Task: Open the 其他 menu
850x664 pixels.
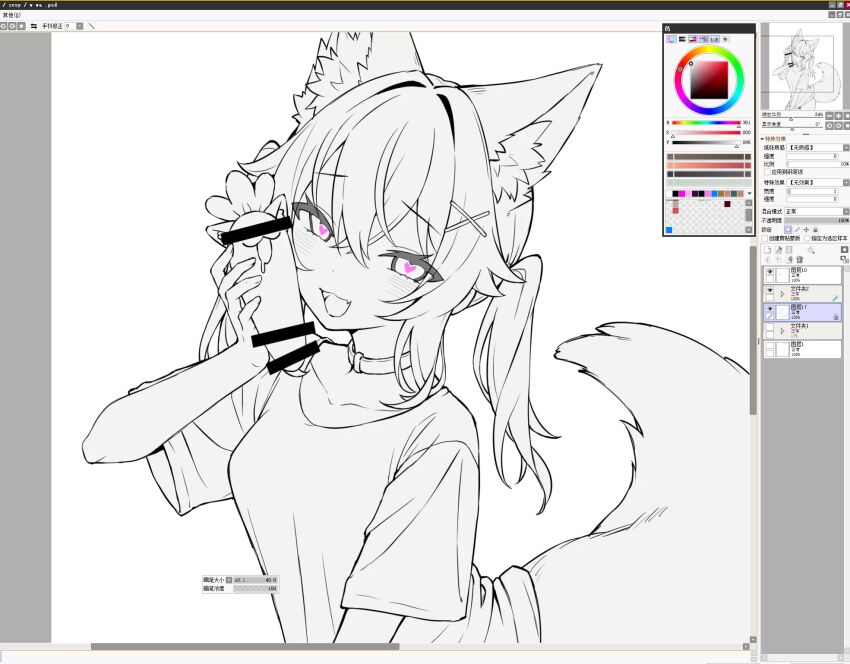Action: (x=11, y=15)
